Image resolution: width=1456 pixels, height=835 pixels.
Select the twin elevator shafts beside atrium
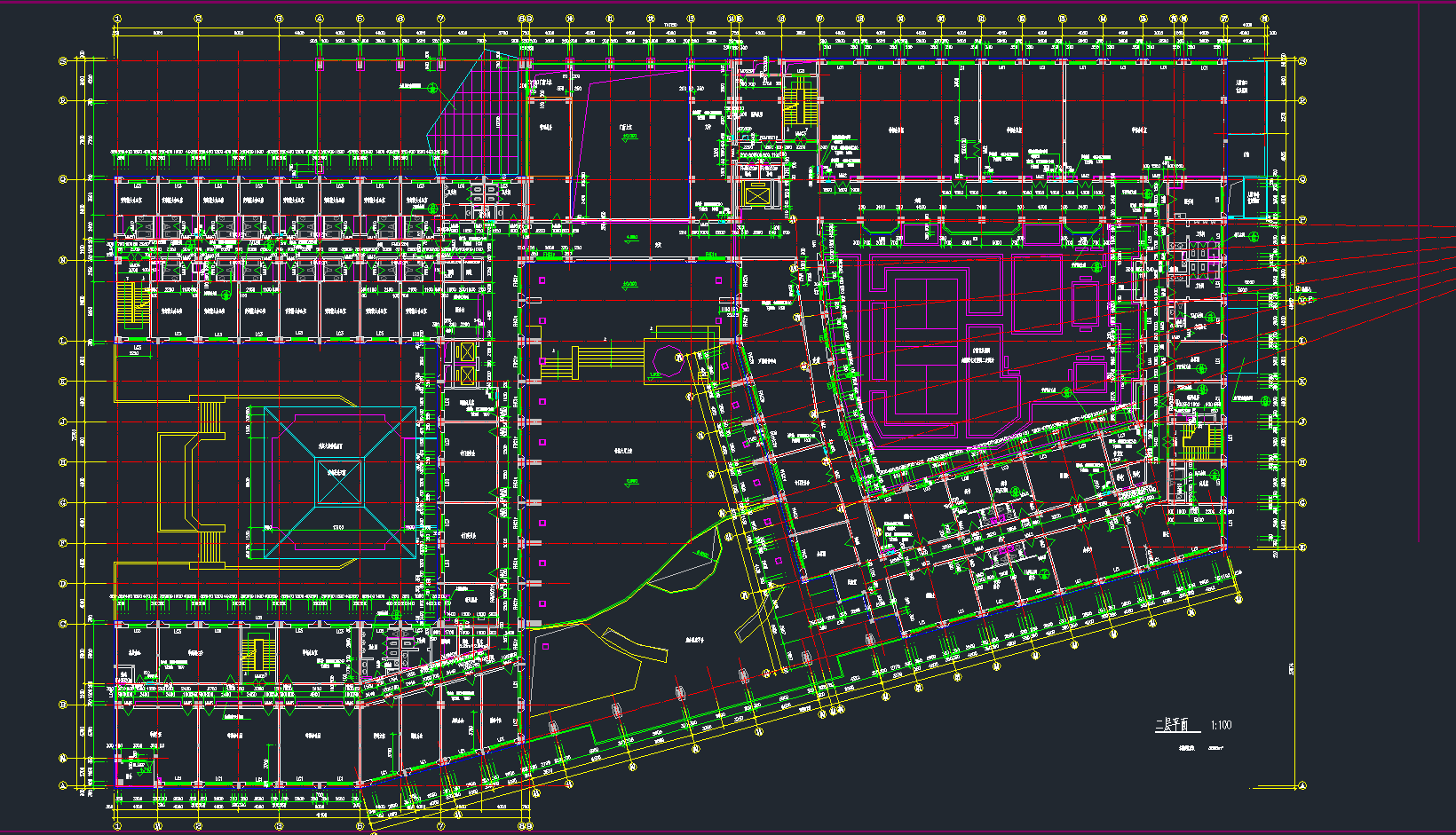(x=466, y=363)
